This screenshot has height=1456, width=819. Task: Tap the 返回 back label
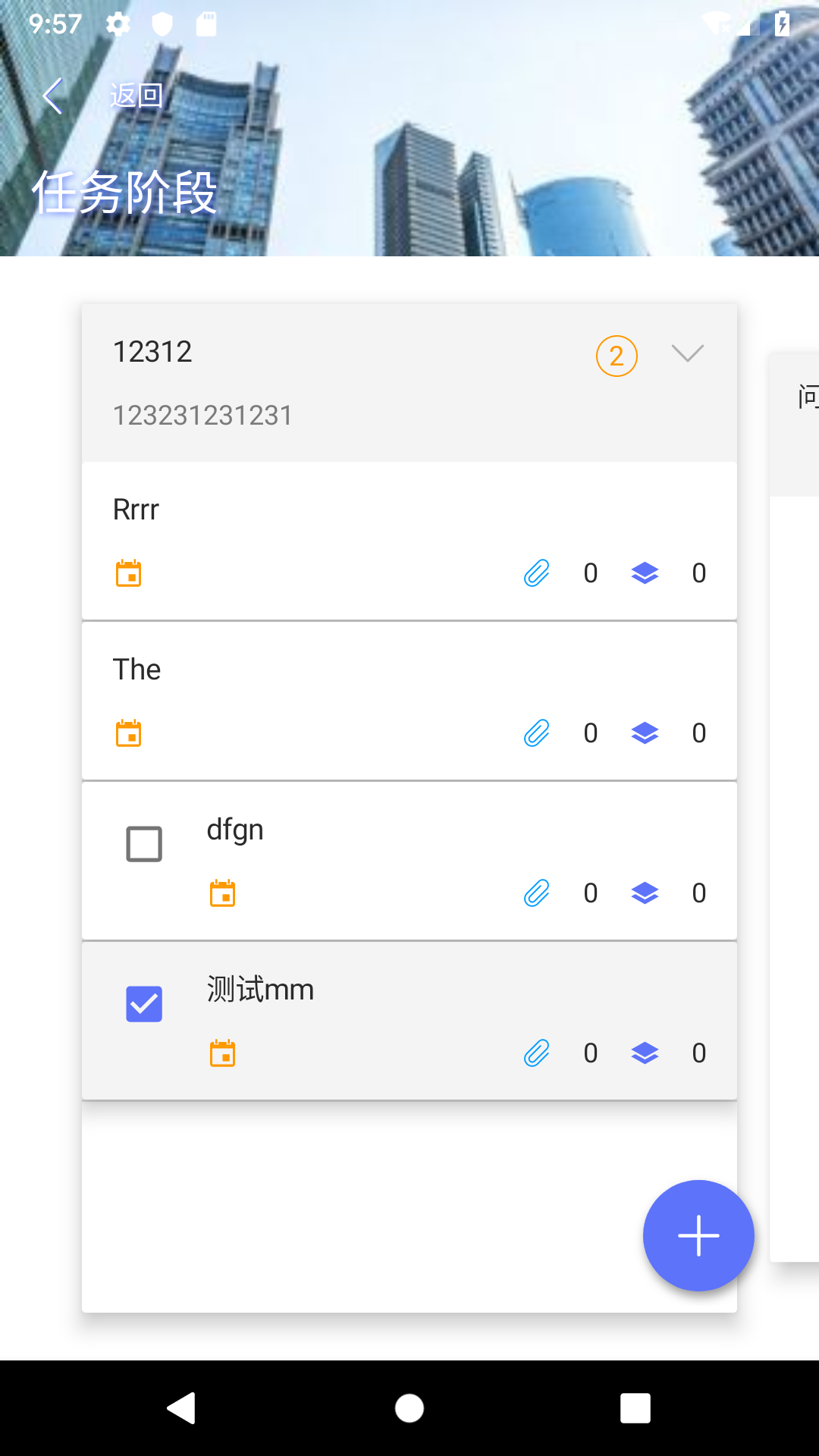136,96
